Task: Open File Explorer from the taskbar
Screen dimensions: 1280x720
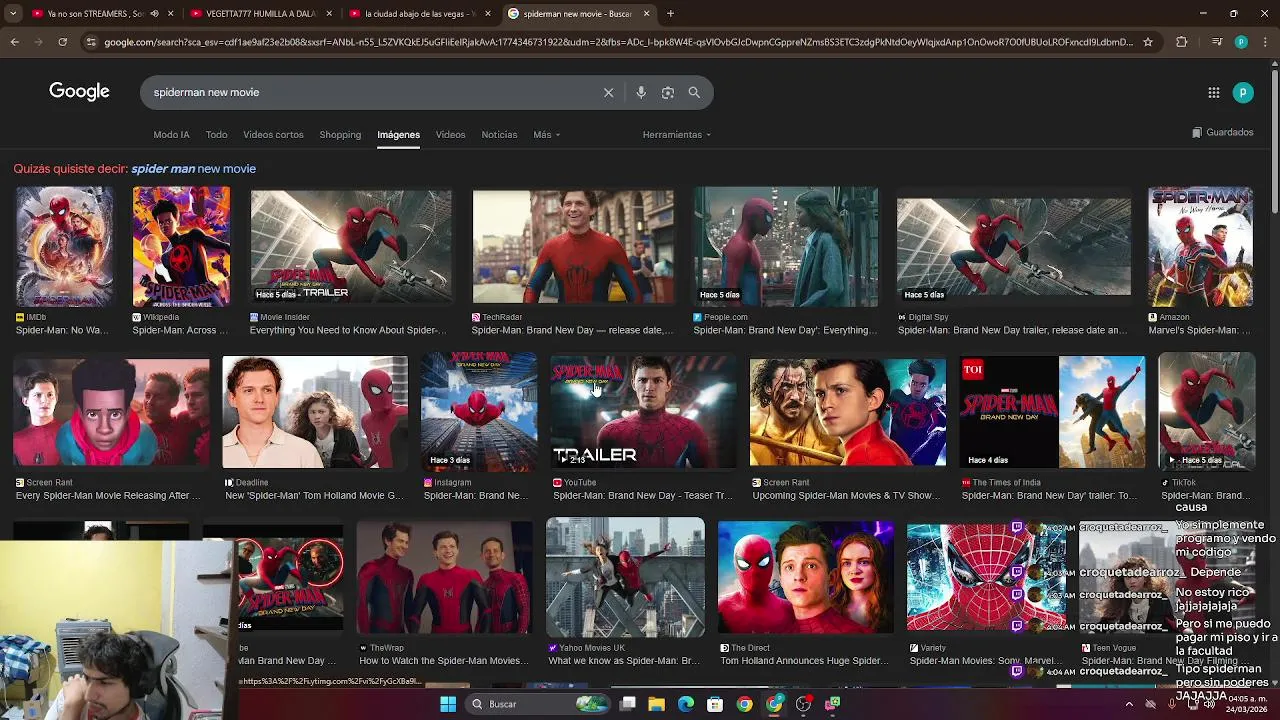Action: tap(656, 704)
